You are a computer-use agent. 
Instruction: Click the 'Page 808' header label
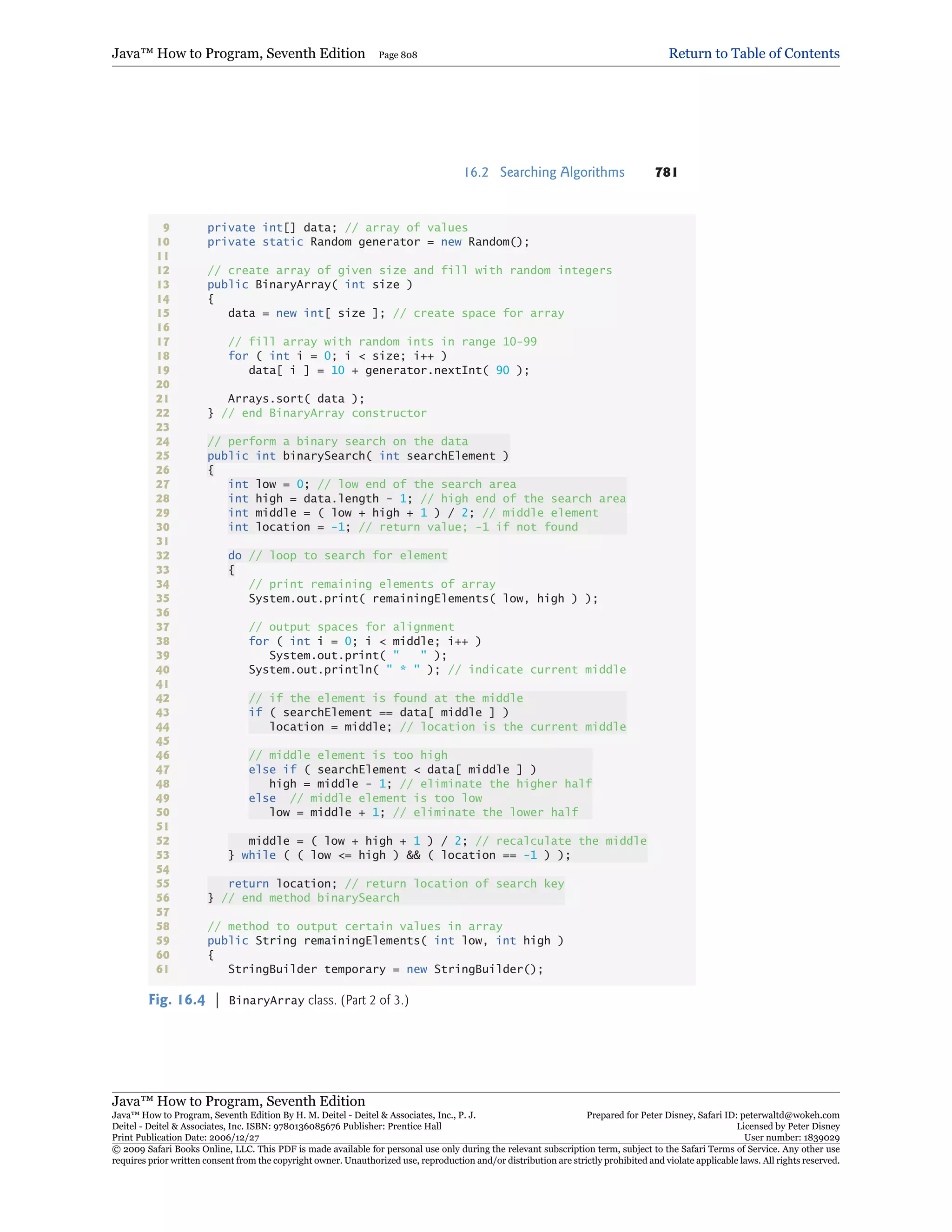[x=397, y=55]
